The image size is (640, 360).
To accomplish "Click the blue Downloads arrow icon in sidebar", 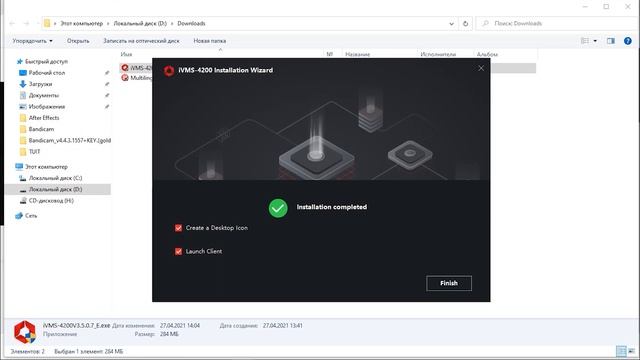I will click(x=23, y=84).
